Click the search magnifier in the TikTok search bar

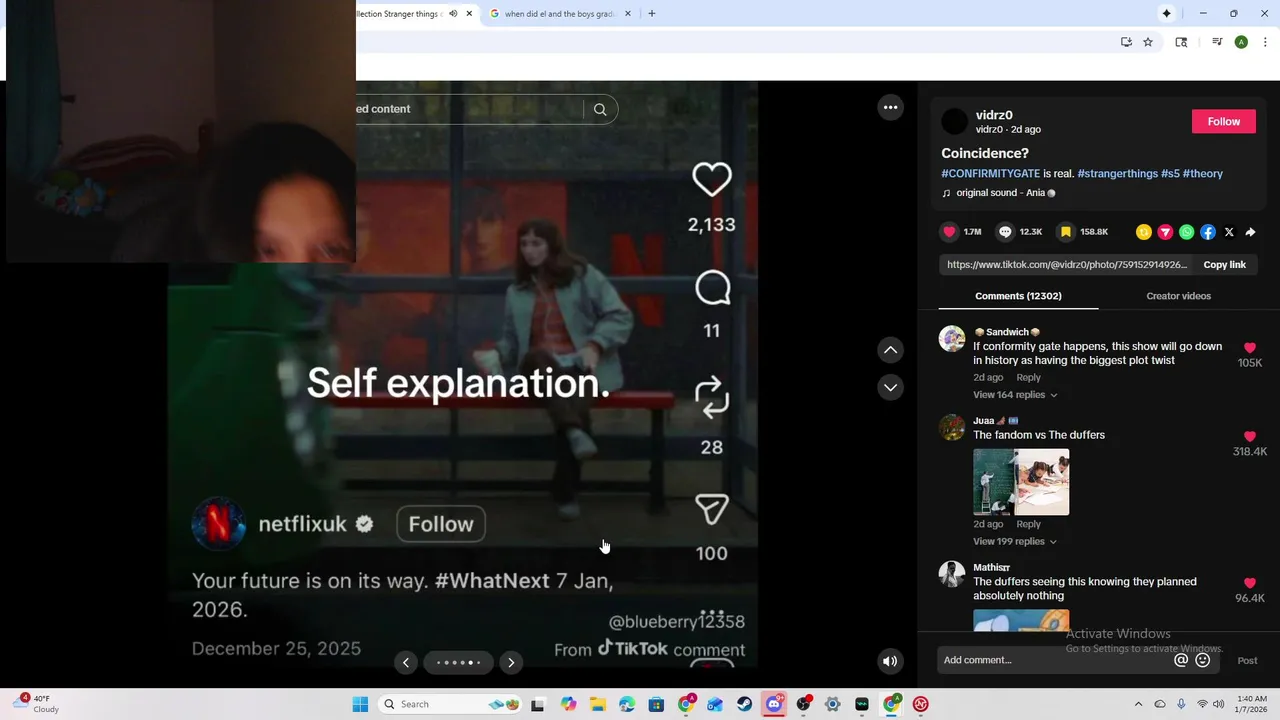[x=600, y=109]
